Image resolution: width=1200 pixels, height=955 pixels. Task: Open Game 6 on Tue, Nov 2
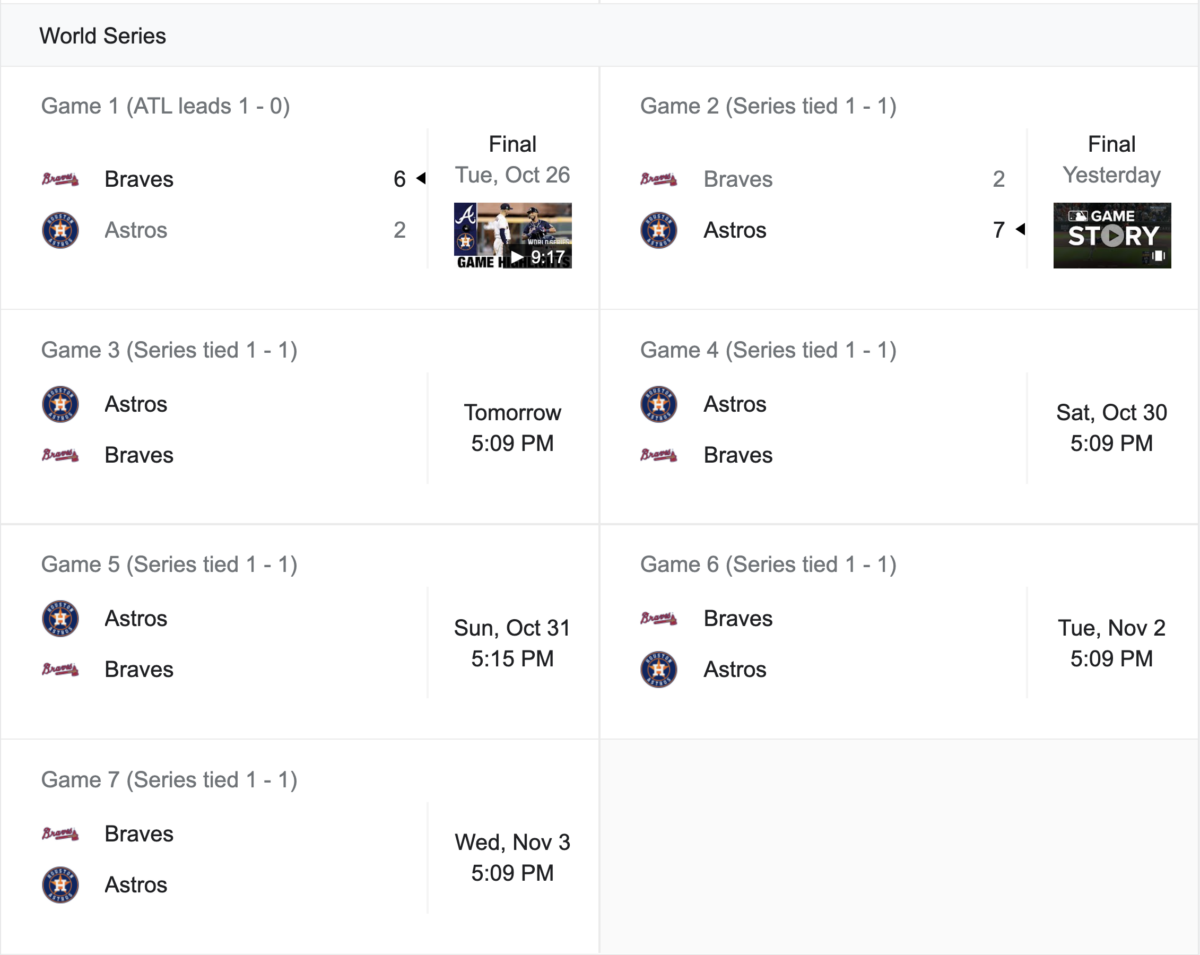pos(899,631)
